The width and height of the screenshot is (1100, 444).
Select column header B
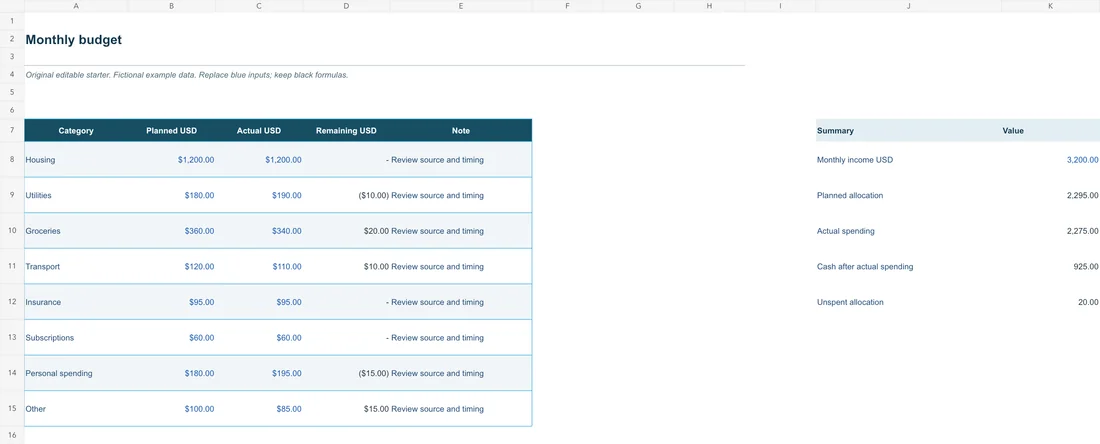pyautogui.click(x=172, y=6)
